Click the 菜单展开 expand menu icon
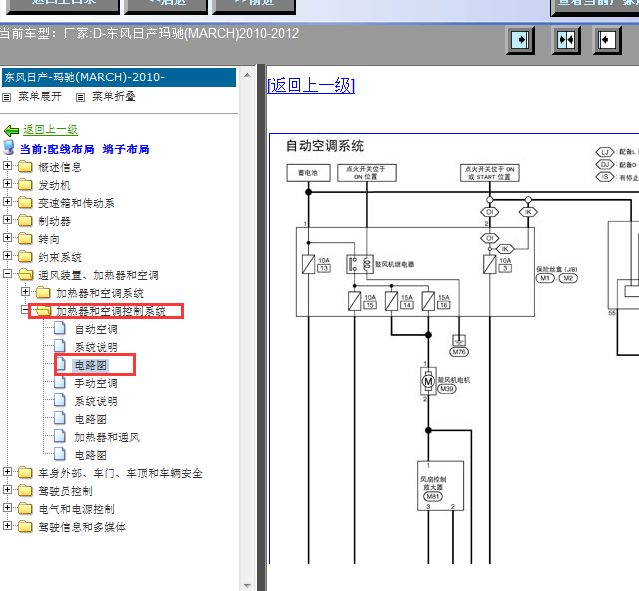The height and width of the screenshot is (591, 639). (x=7, y=97)
